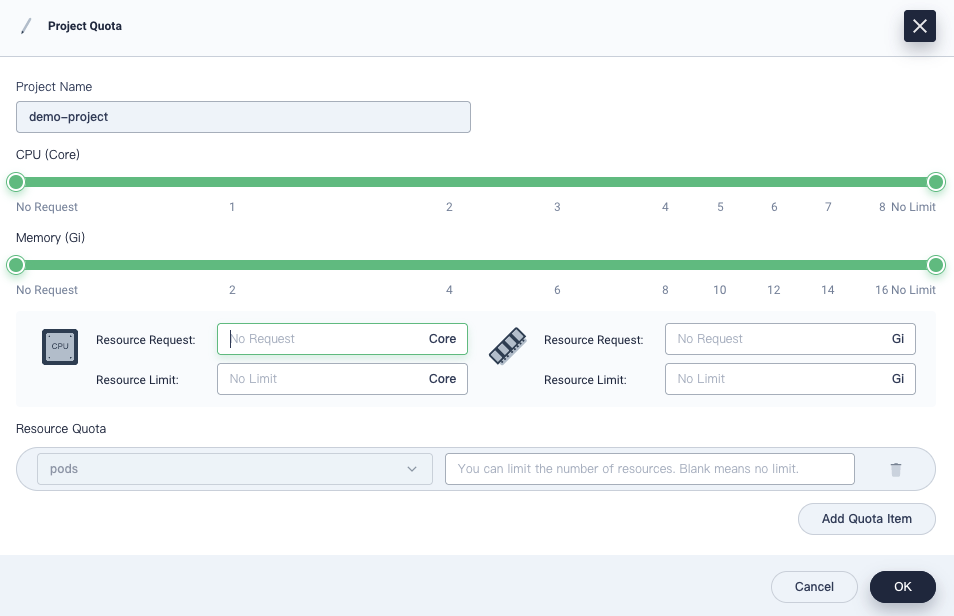
Task: Open the pods resource type dropdown
Action: [x=234, y=469]
